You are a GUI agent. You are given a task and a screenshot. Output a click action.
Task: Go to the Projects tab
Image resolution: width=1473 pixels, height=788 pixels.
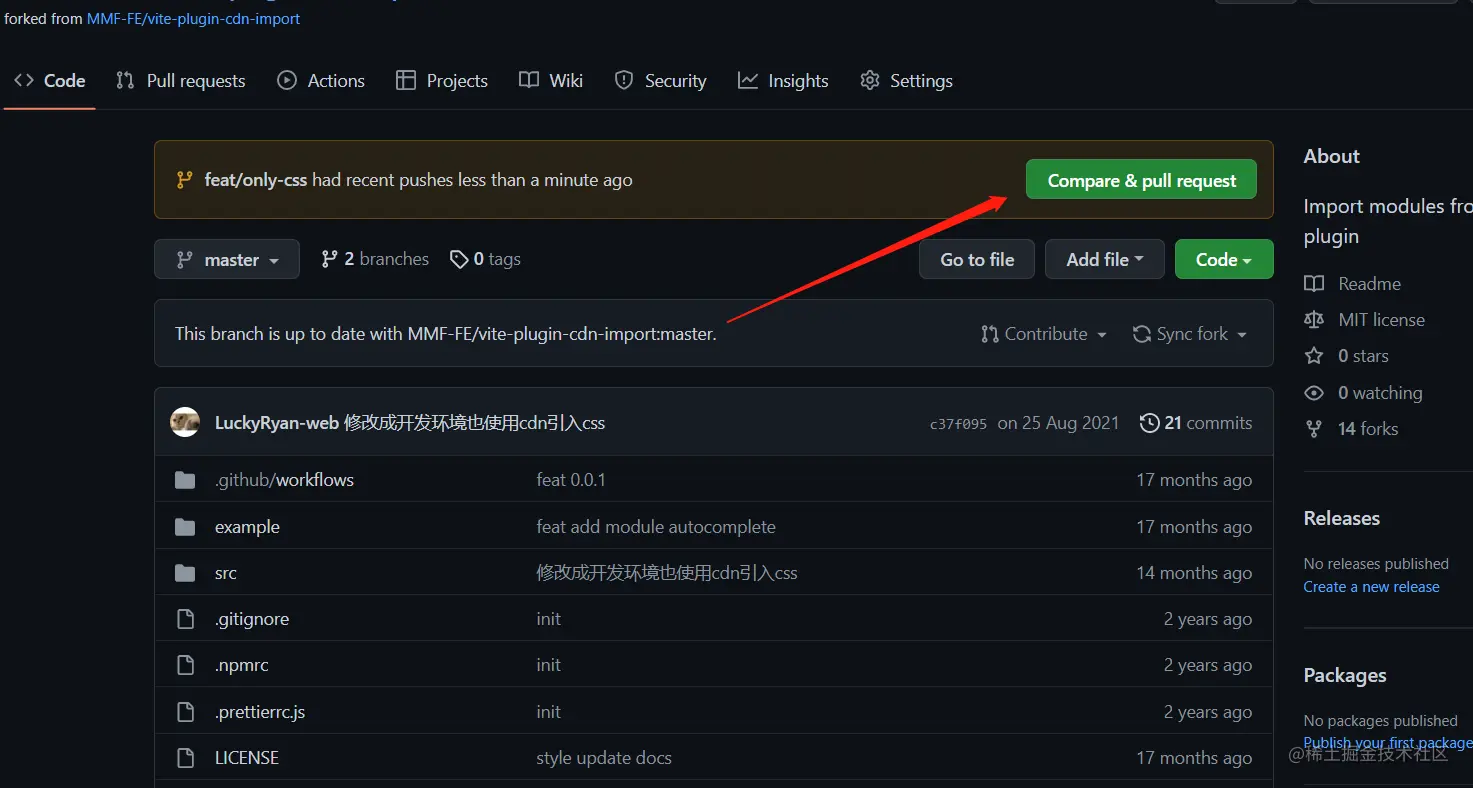(x=442, y=81)
